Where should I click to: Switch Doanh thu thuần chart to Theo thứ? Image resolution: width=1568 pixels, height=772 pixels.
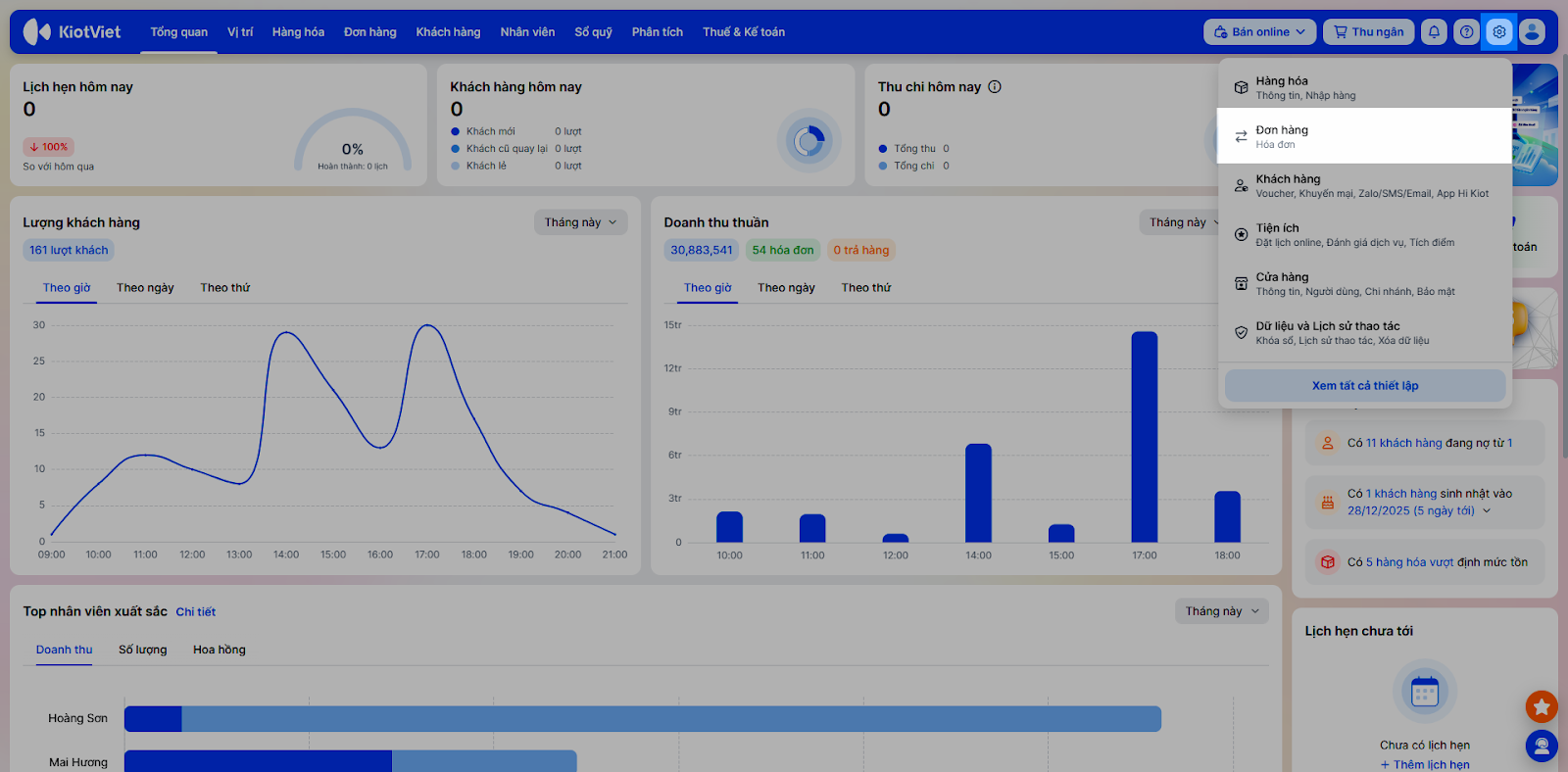click(866, 288)
